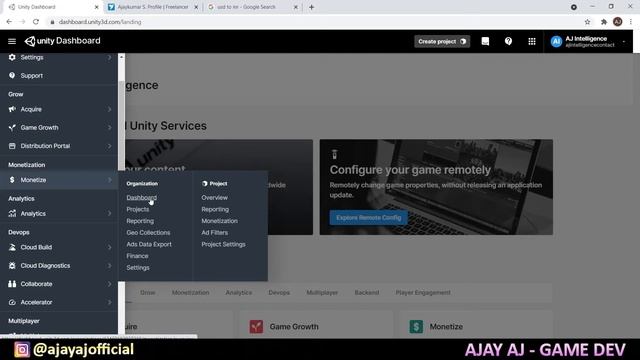The image size is (640, 360).
Task: Go back with browser back arrow
Action: click(9, 22)
